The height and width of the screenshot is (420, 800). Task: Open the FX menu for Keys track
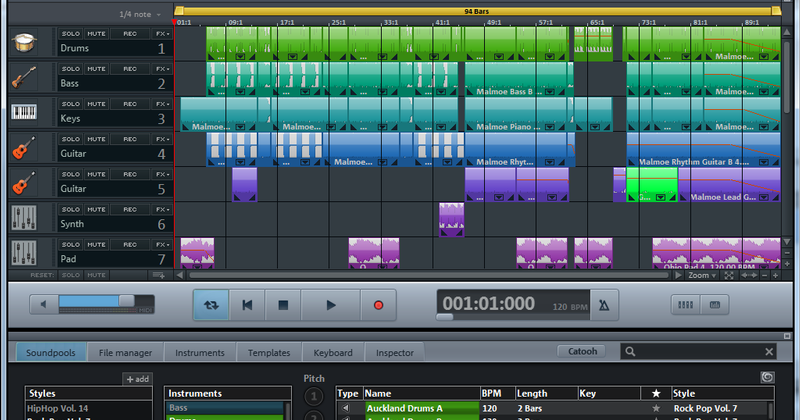click(x=163, y=104)
